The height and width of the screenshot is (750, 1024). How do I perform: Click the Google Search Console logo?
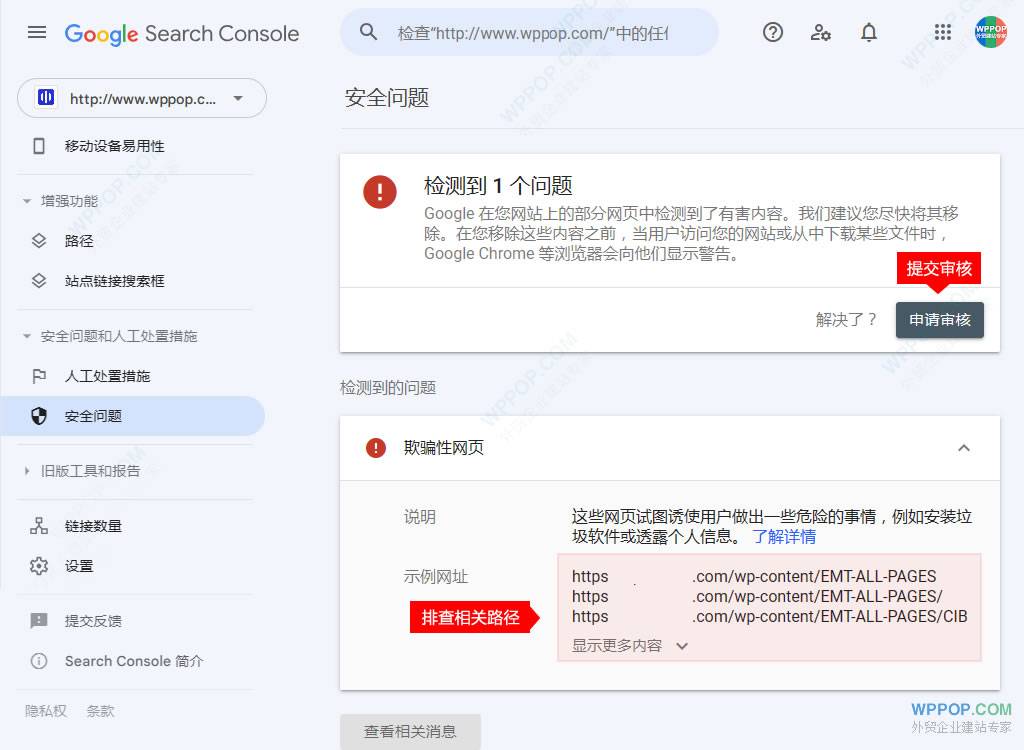182,34
